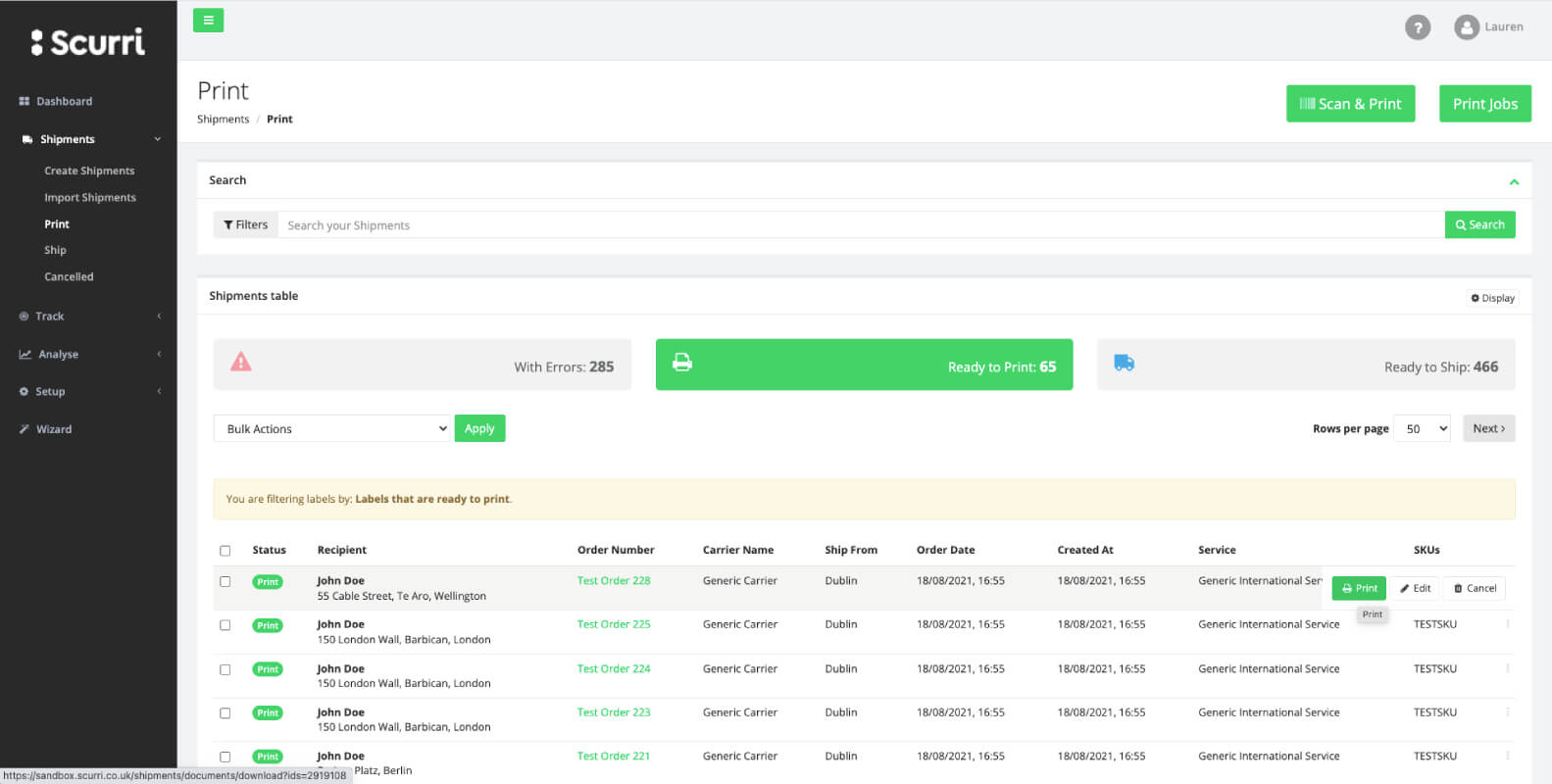The width and height of the screenshot is (1552, 784).
Task: Apply the selected bulk action
Action: pyautogui.click(x=479, y=428)
